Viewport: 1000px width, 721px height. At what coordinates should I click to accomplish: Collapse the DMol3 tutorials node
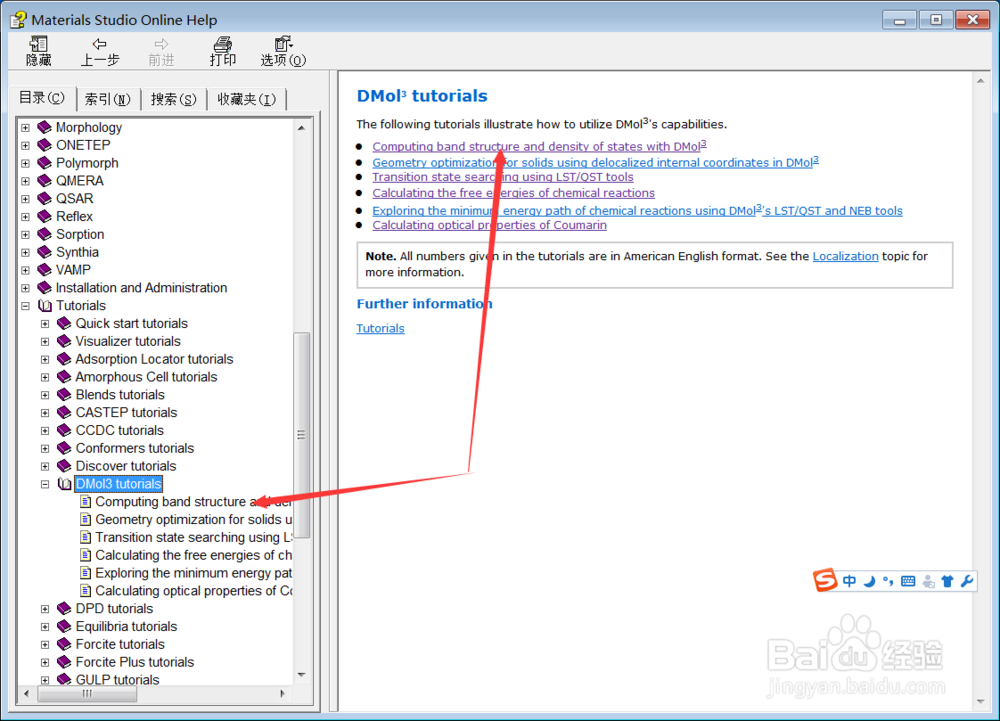(x=45, y=484)
